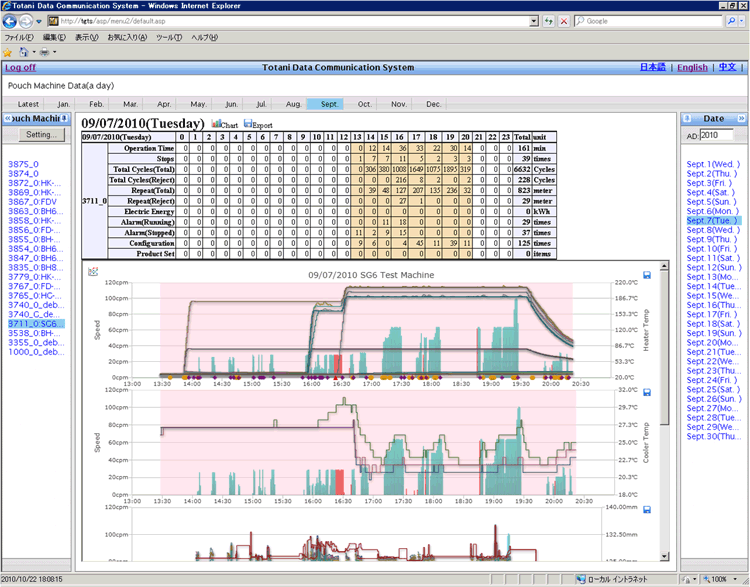The height and width of the screenshot is (587, 750).
Task: Collapse the Pouch Machine panel left arrows
Action: click(x=8, y=118)
